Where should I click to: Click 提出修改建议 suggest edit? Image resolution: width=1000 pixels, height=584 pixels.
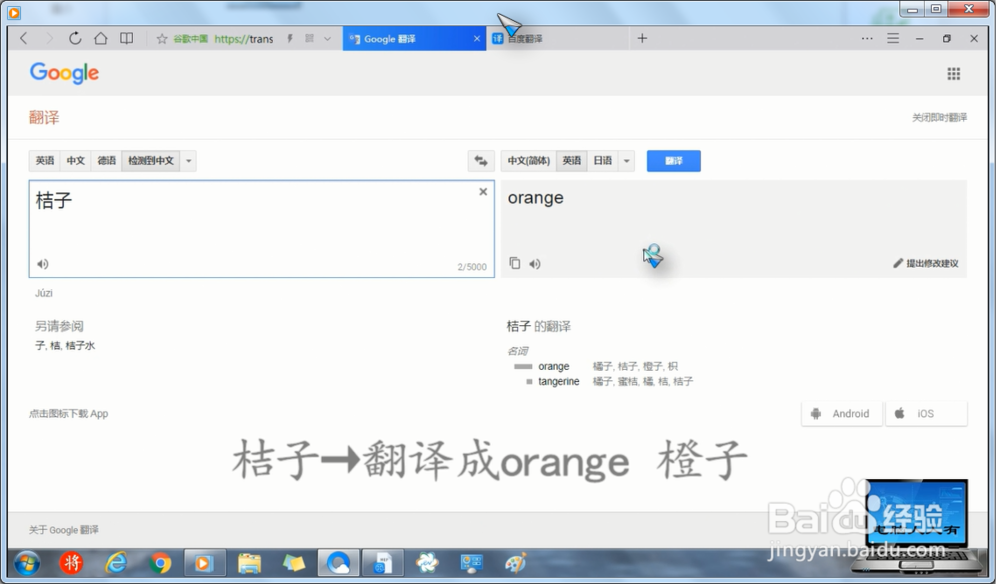click(926, 263)
